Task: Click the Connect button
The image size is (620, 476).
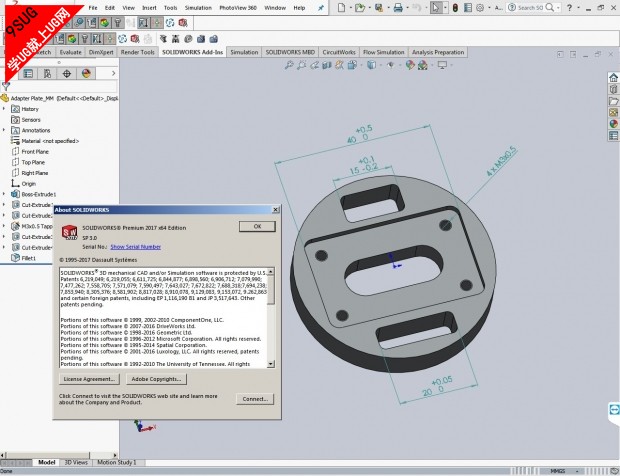Action: [x=255, y=399]
